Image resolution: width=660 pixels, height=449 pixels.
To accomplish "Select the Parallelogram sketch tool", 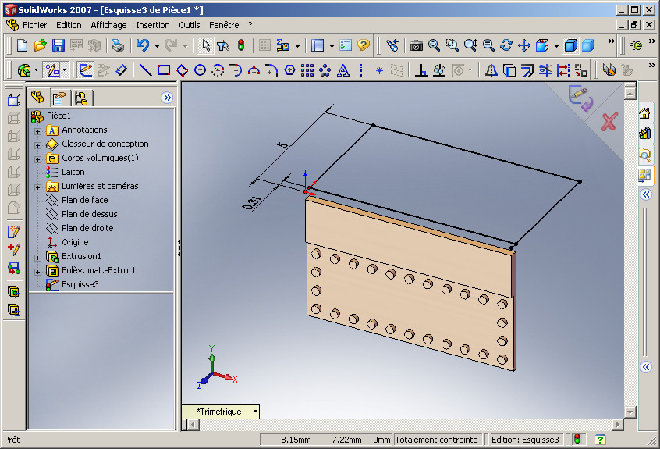I will click(x=182, y=70).
